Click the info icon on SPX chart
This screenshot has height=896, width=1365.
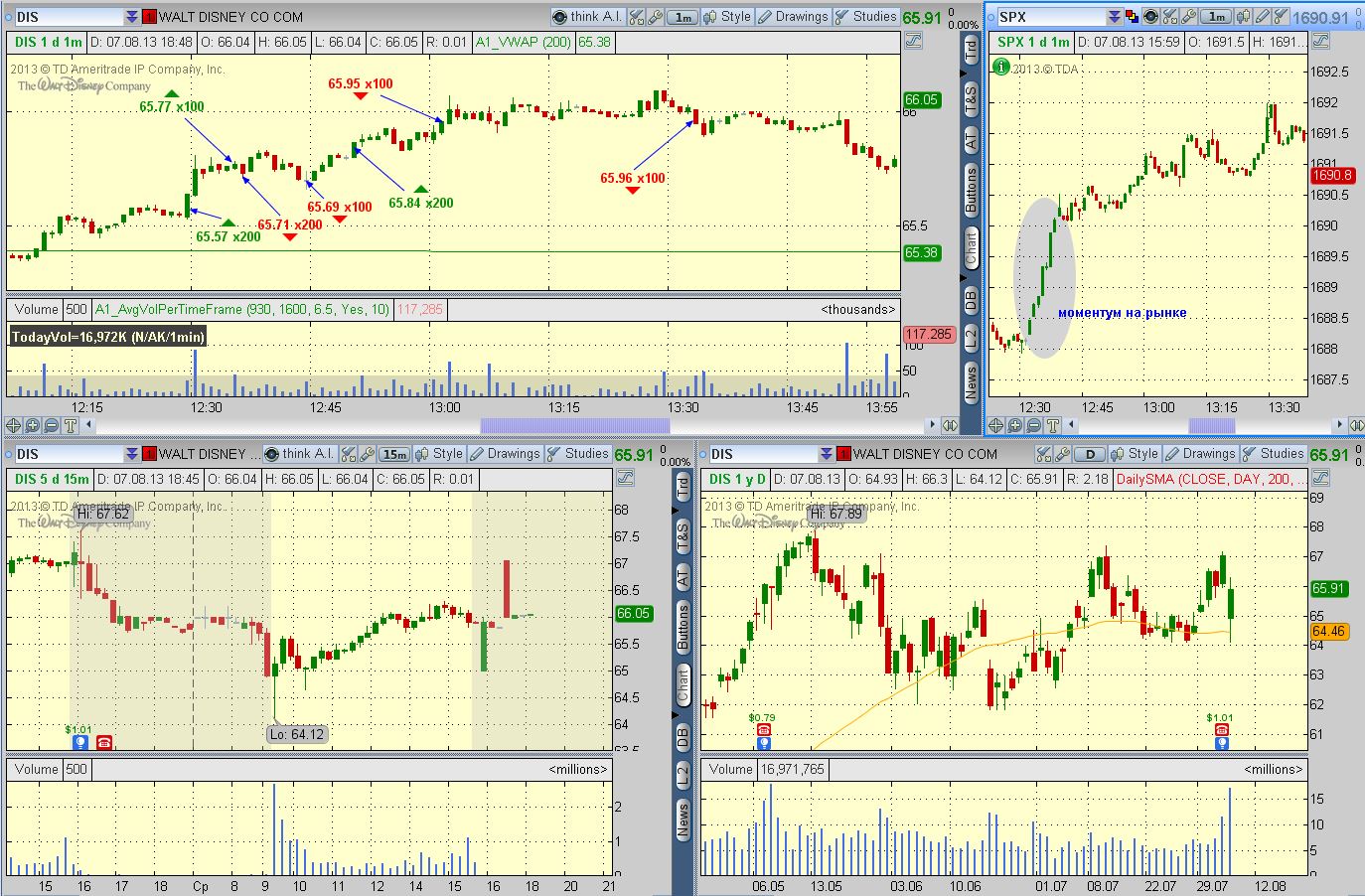[x=1001, y=68]
